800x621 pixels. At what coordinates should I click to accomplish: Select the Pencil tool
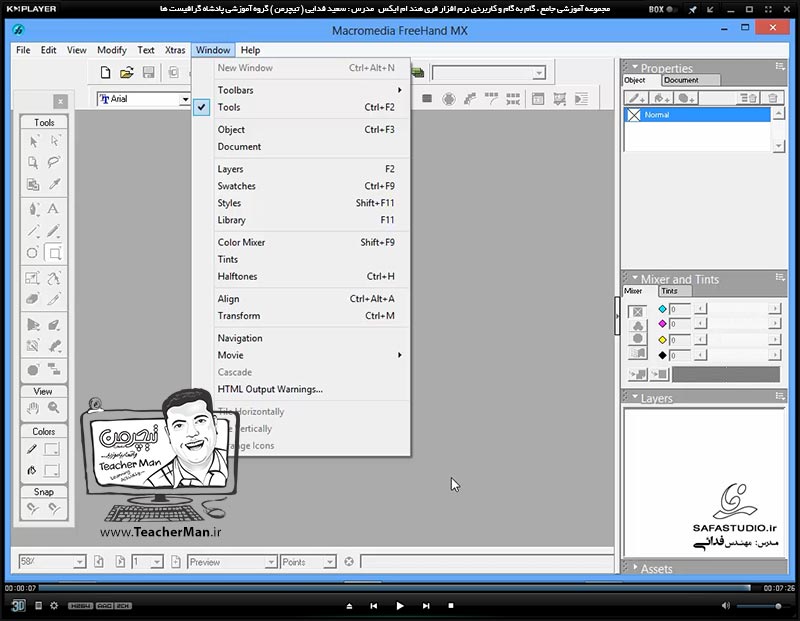pyautogui.click(x=54, y=231)
